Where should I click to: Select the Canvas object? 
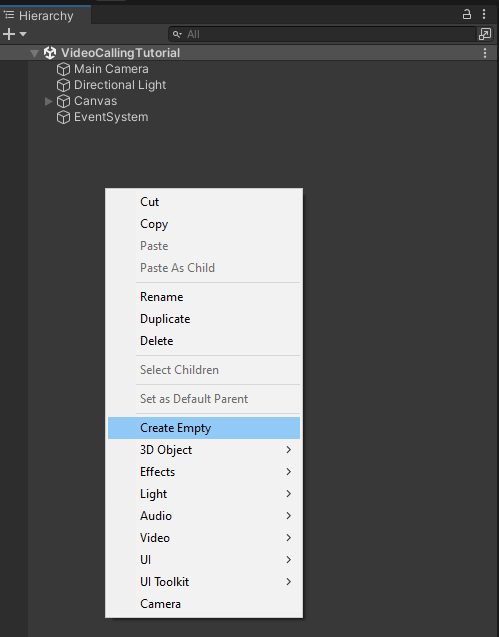click(95, 101)
